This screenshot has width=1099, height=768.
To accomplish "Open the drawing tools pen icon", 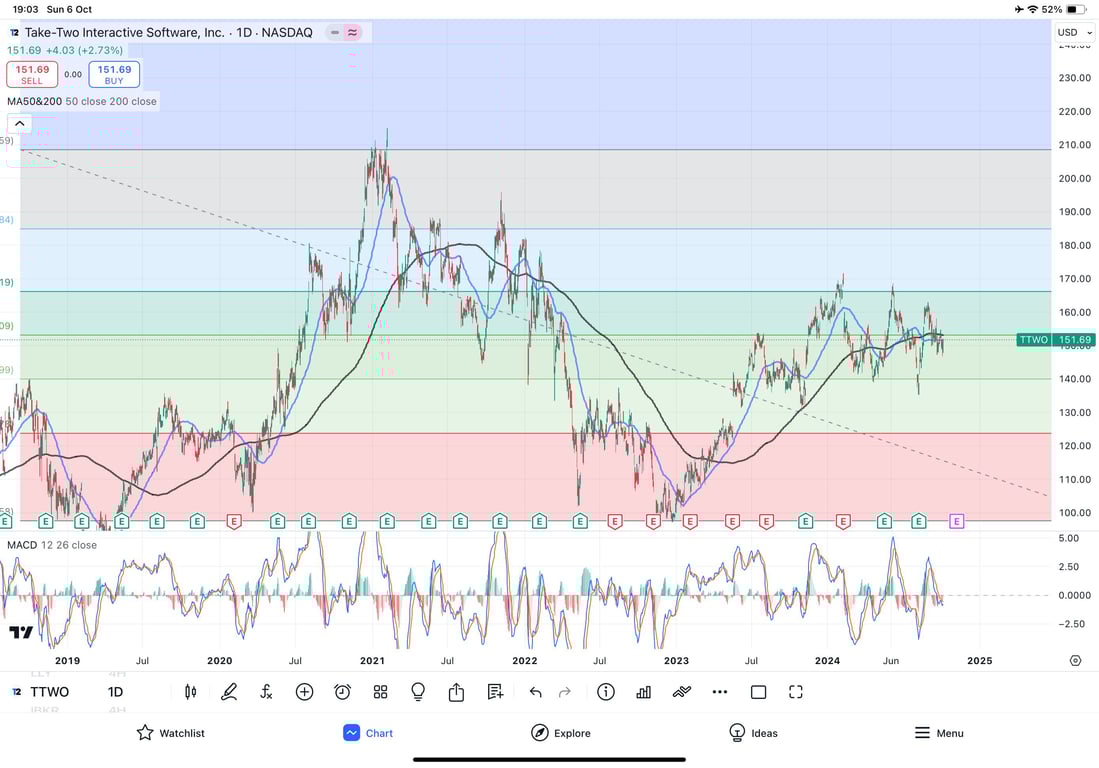I will [x=229, y=692].
